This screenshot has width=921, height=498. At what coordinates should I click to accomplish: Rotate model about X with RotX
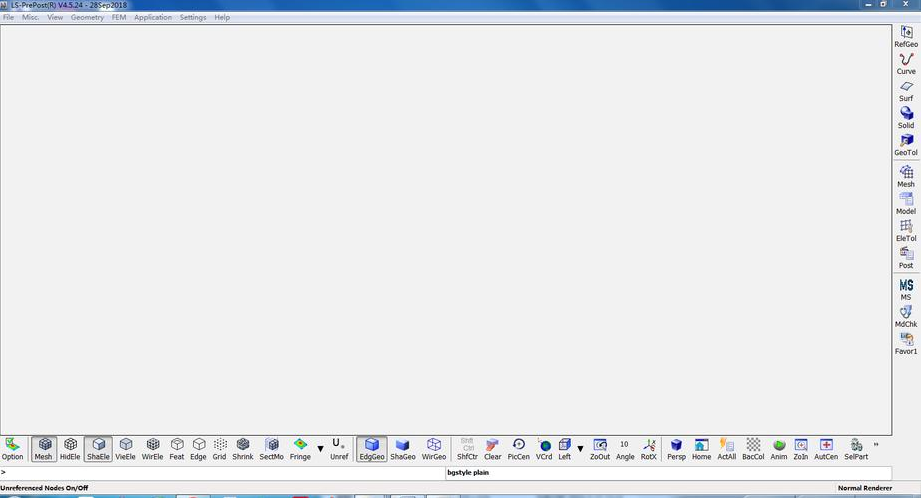[649, 449]
